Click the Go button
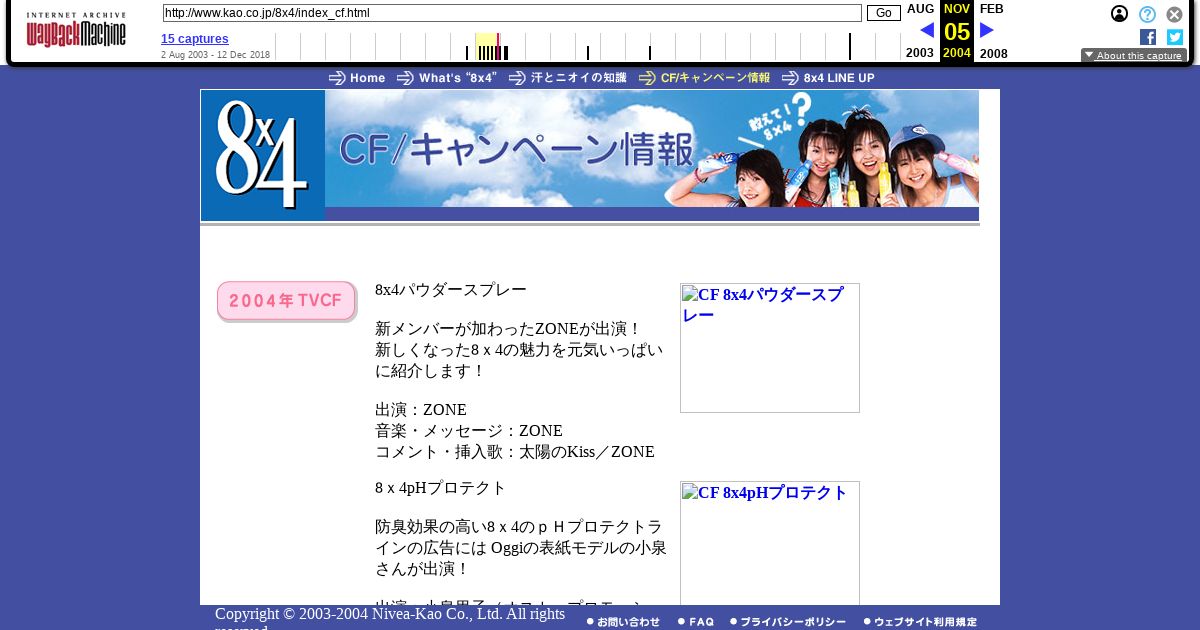The image size is (1200, 630). coord(883,13)
